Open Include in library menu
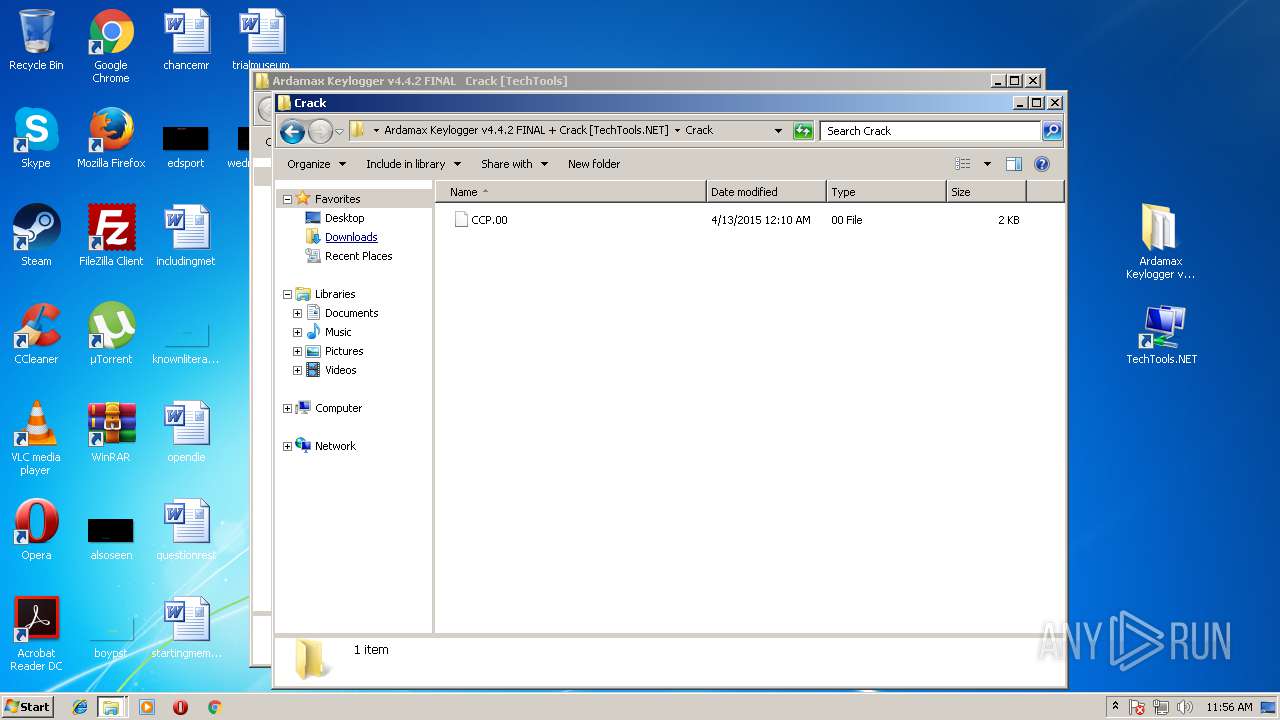Image resolution: width=1280 pixels, height=720 pixels. 413,164
